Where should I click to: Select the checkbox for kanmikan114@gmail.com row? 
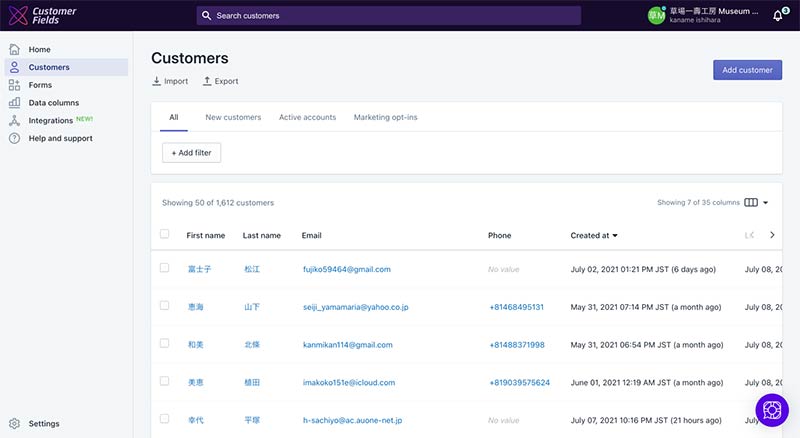point(165,344)
